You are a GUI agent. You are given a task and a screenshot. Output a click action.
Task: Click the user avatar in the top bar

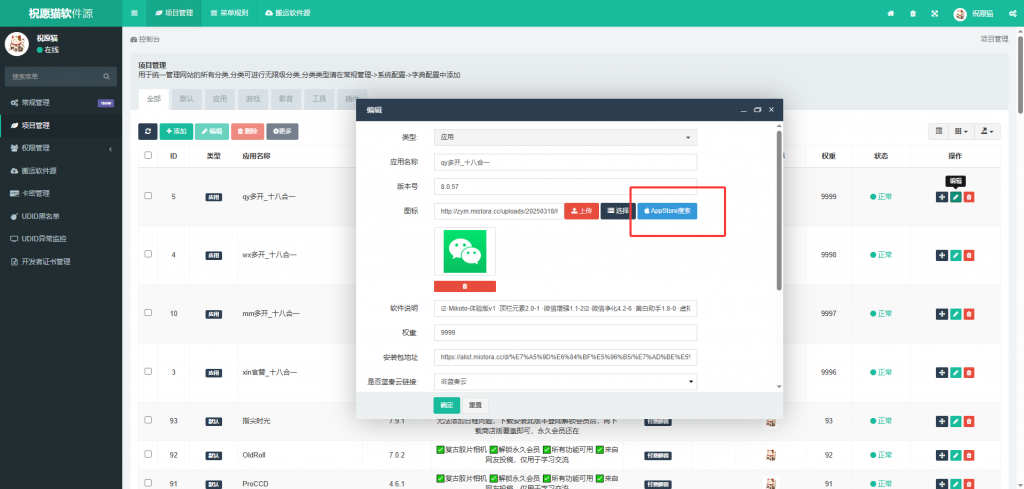click(x=959, y=14)
